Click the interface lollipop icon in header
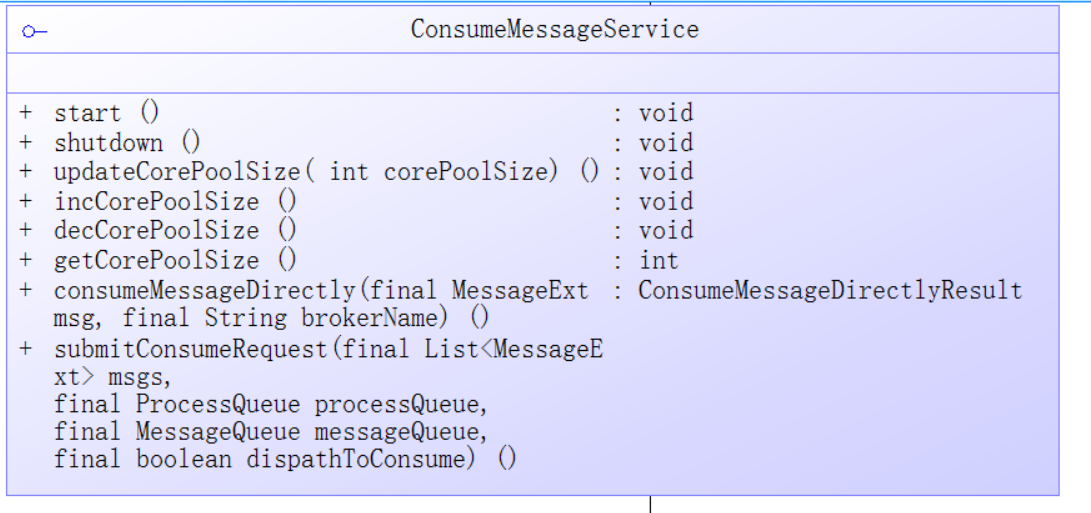The height and width of the screenshot is (513, 1091). [34, 32]
